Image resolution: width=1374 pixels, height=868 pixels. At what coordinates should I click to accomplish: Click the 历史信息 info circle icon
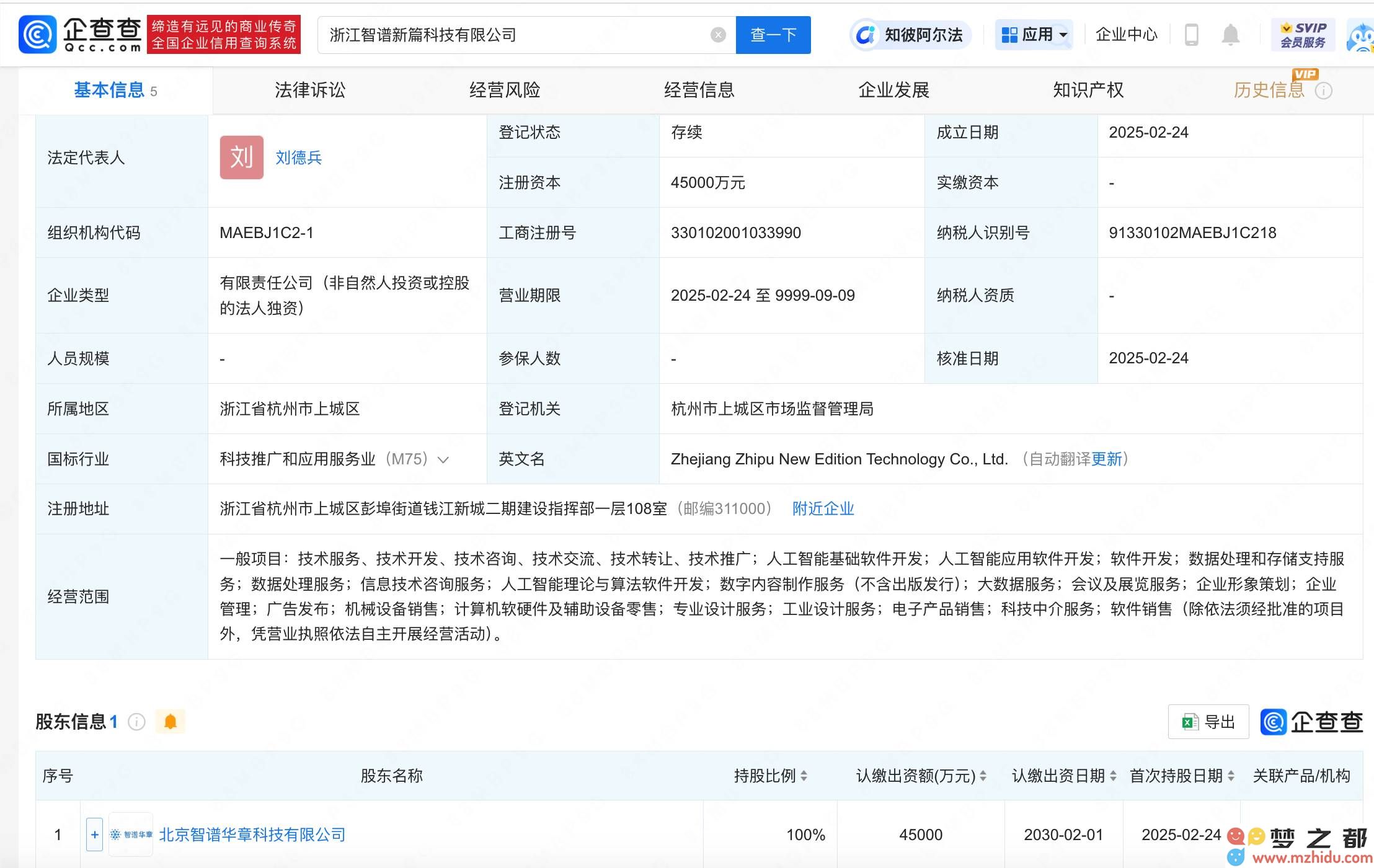(1323, 91)
